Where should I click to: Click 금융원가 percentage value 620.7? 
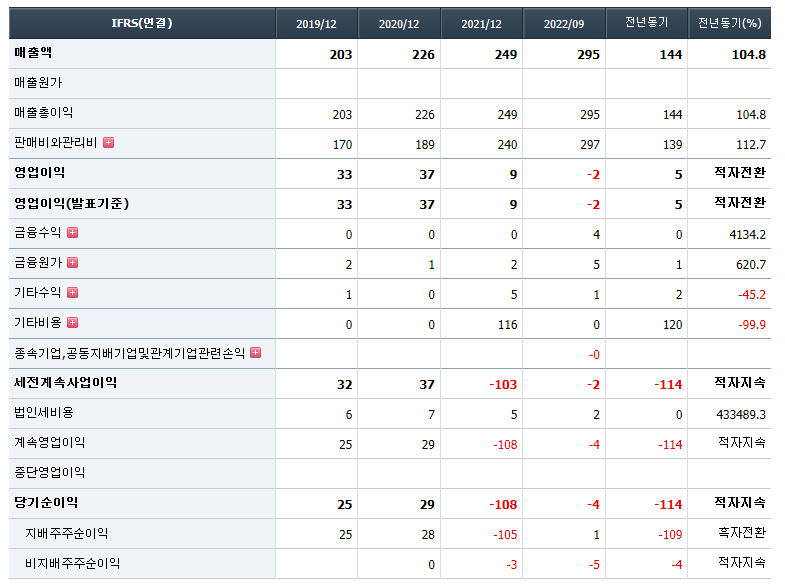(x=751, y=265)
